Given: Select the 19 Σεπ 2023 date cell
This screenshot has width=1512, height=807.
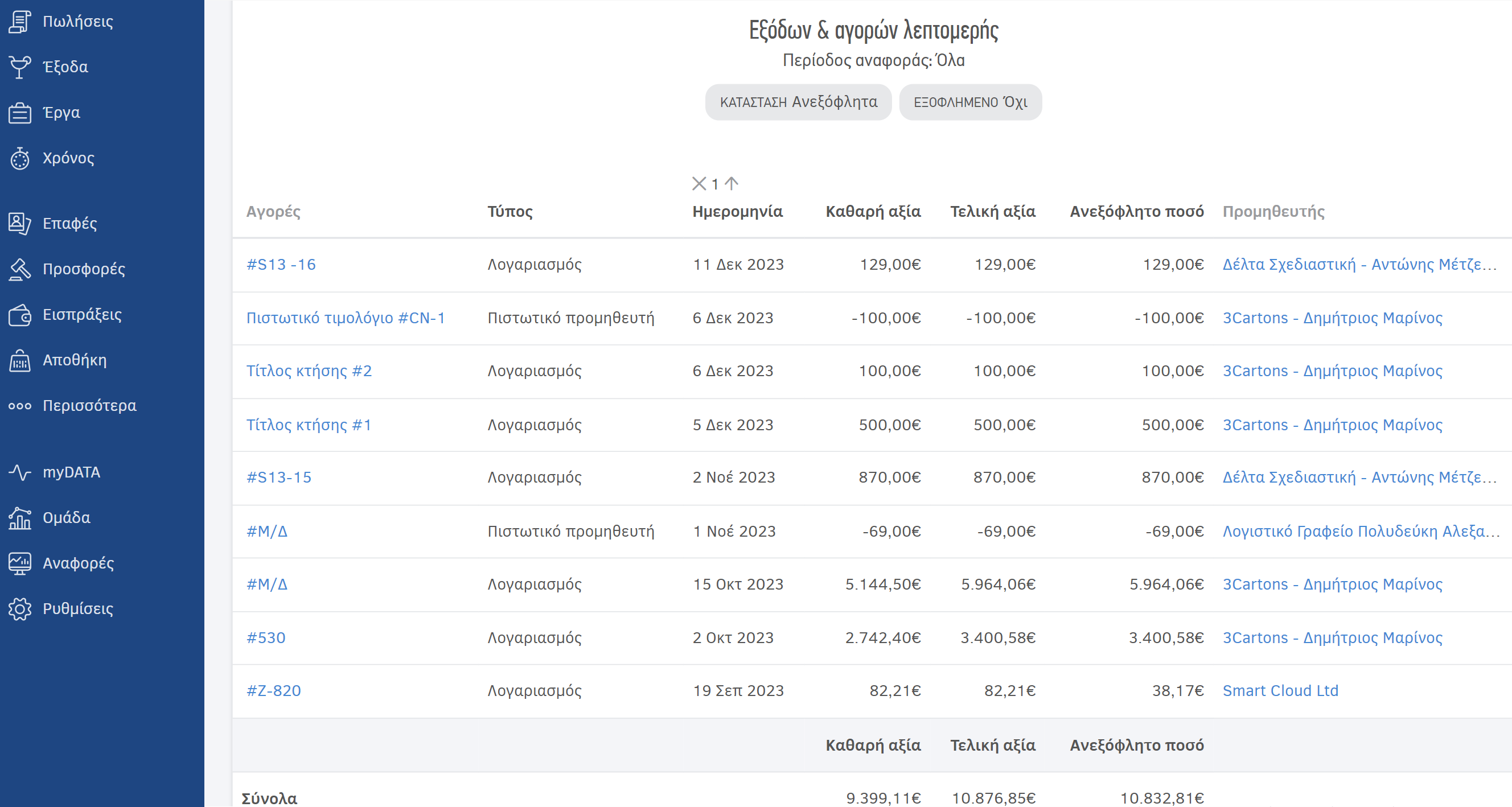Looking at the screenshot, I should (738, 691).
